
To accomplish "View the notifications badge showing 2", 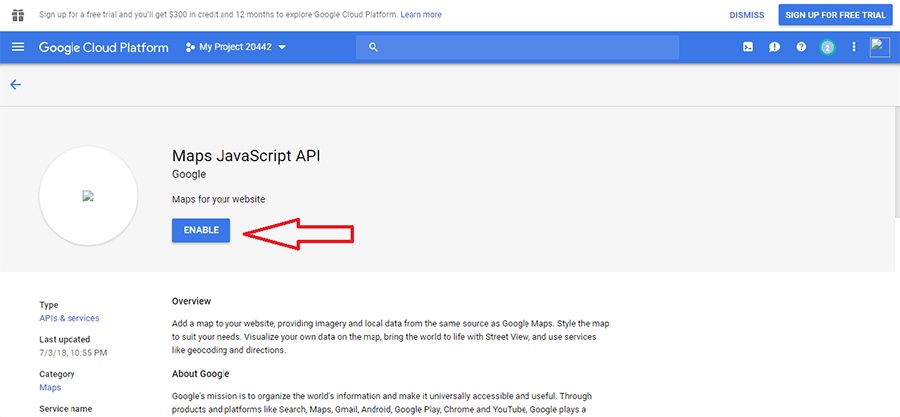I will pos(827,47).
